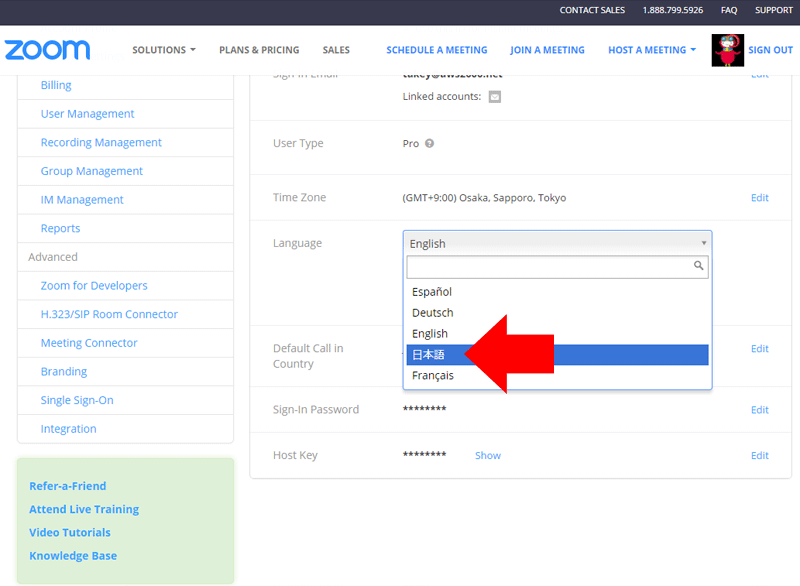Open the Knowledge Base link
Viewport: 800px width, 586px height.
point(73,556)
